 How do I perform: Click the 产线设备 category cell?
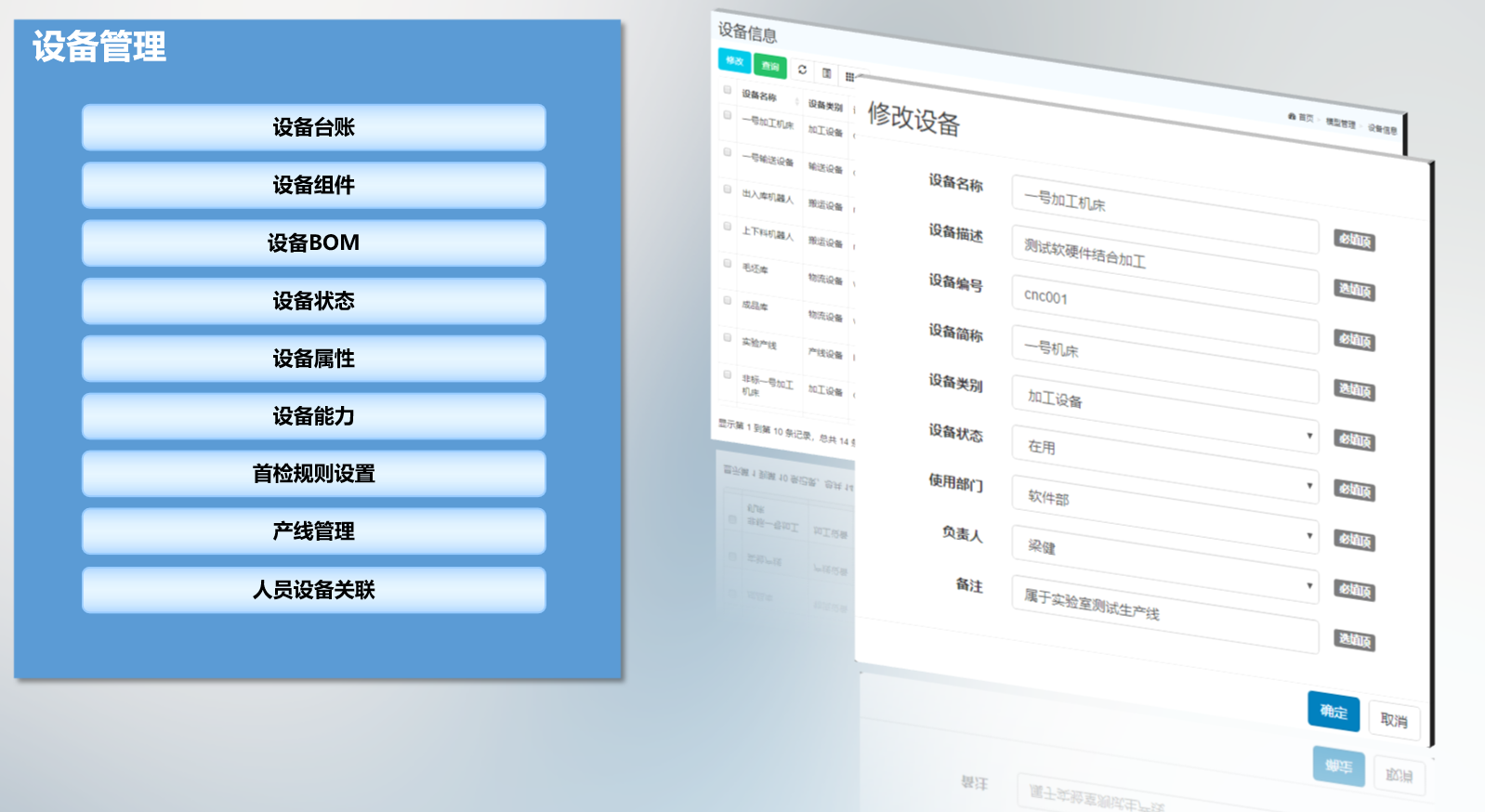point(825,353)
